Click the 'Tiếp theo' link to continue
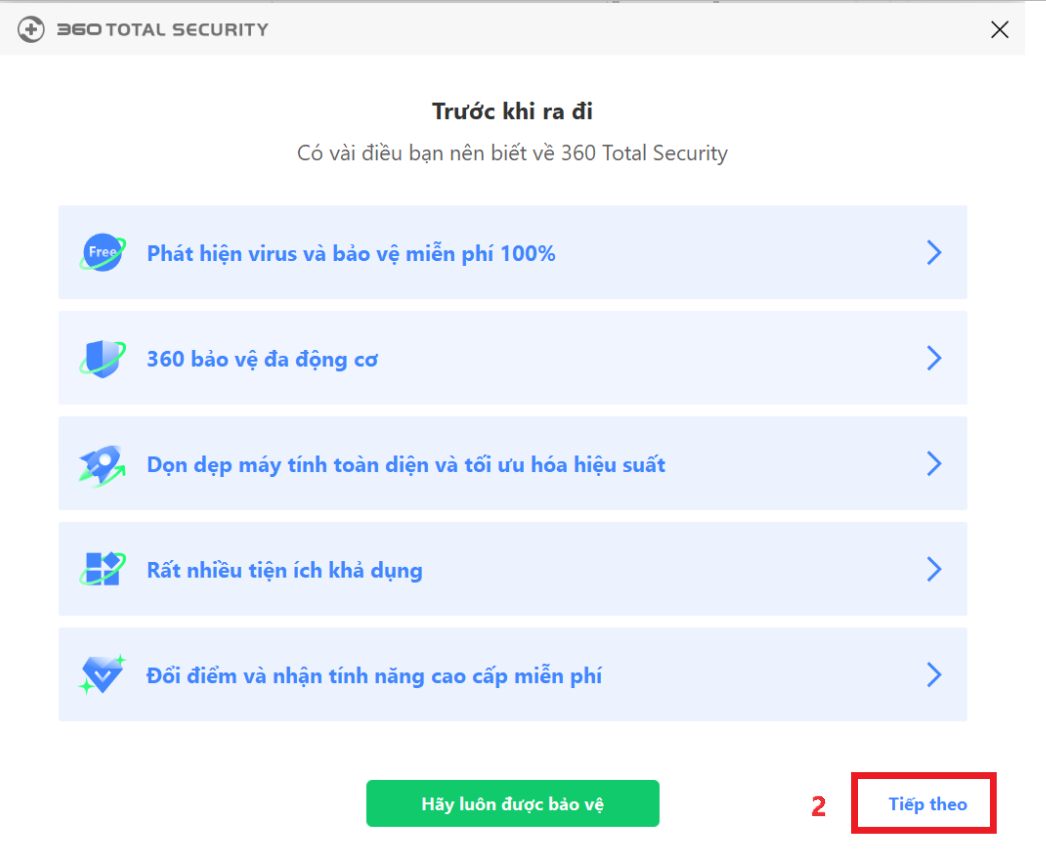 click(927, 804)
